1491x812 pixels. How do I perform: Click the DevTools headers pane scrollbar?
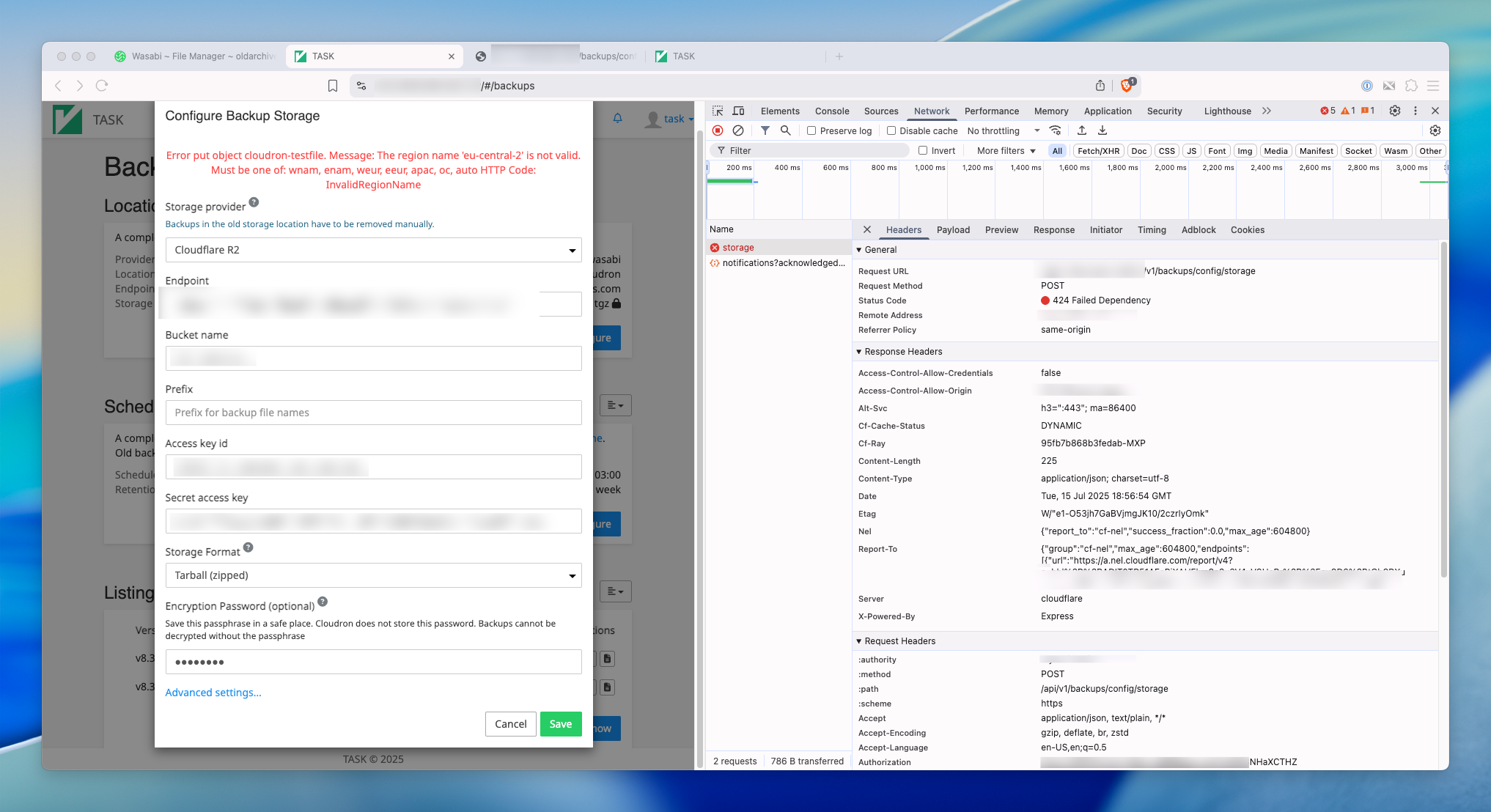tap(1443, 409)
